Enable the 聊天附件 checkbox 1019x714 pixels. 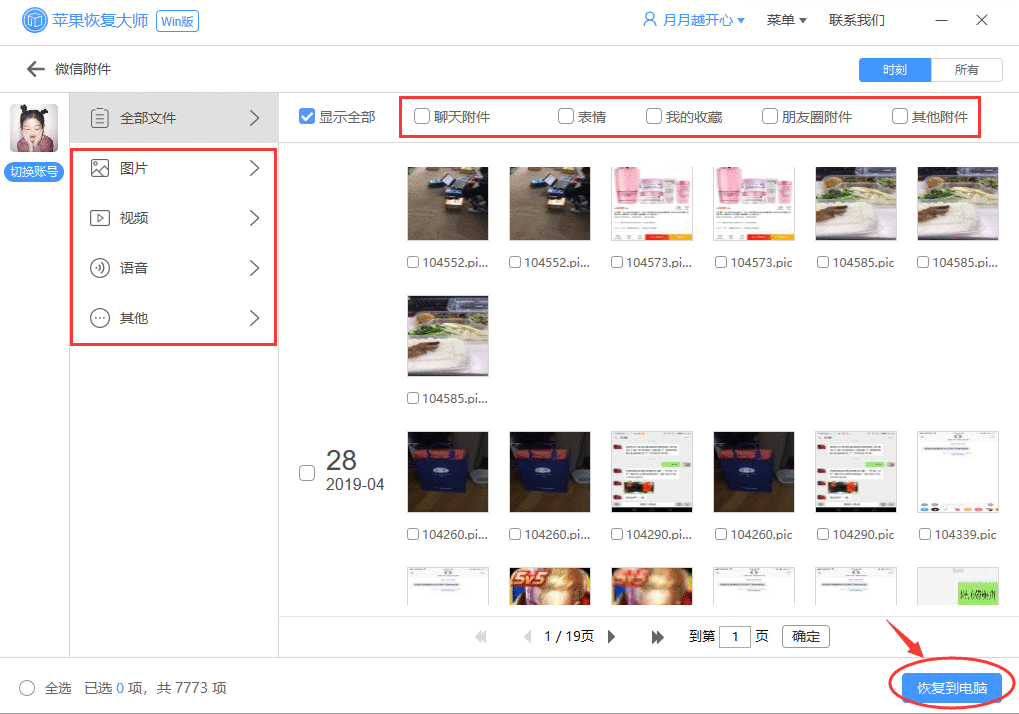pyautogui.click(x=421, y=116)
